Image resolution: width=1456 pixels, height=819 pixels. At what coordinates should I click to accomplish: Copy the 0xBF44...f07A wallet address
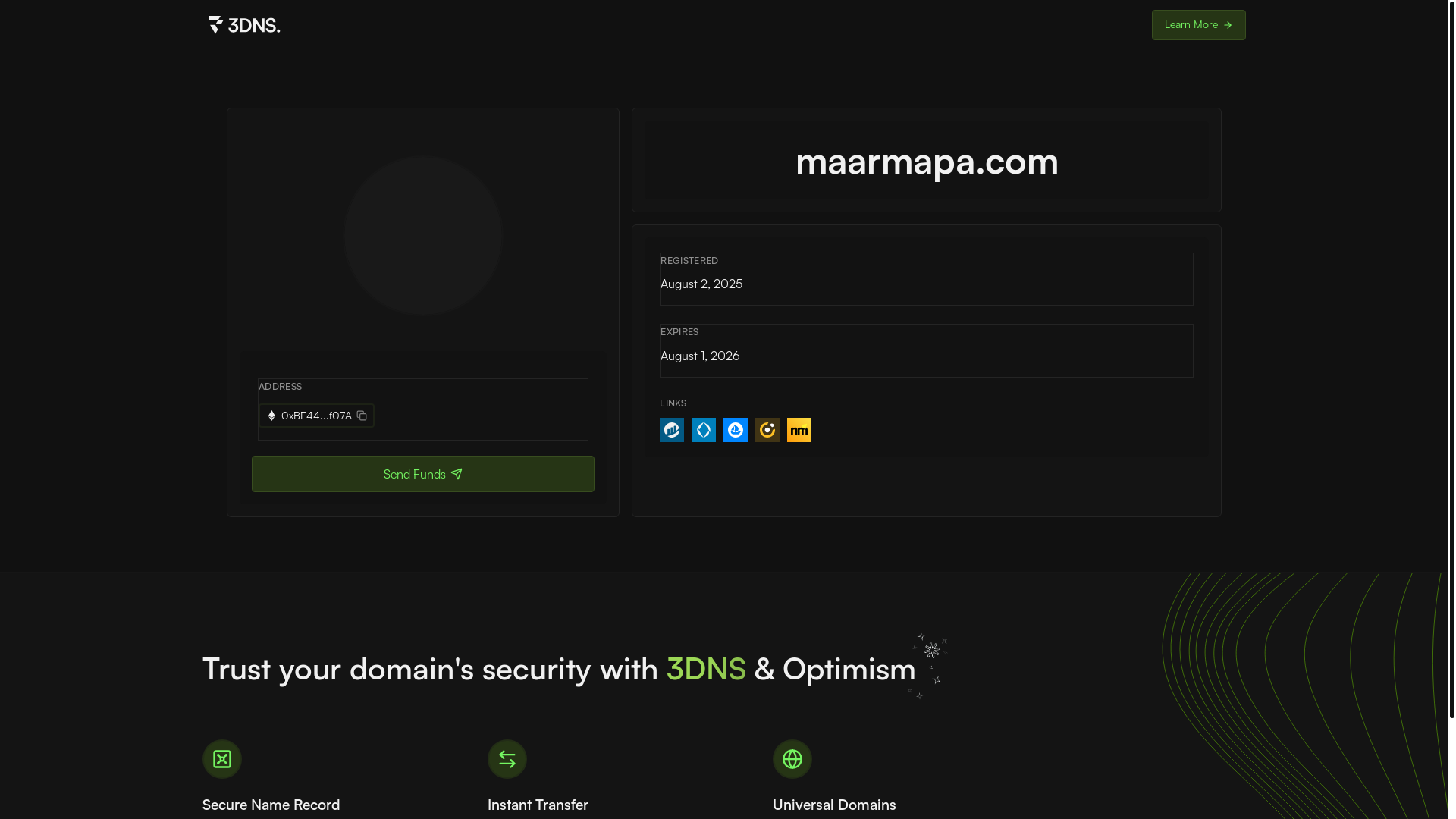[362, 416]
